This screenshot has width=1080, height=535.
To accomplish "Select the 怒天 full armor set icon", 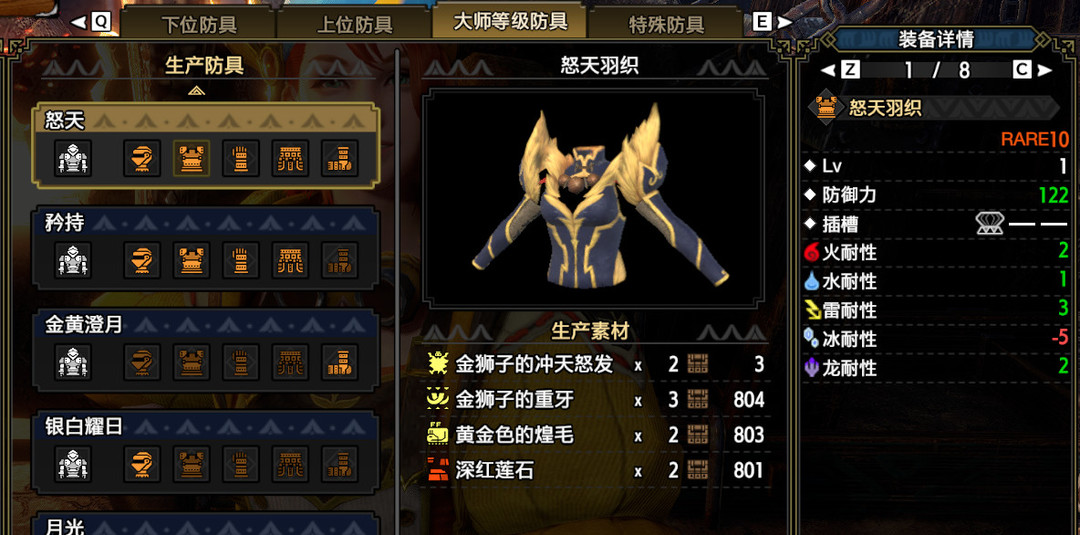I will [74, 158].
